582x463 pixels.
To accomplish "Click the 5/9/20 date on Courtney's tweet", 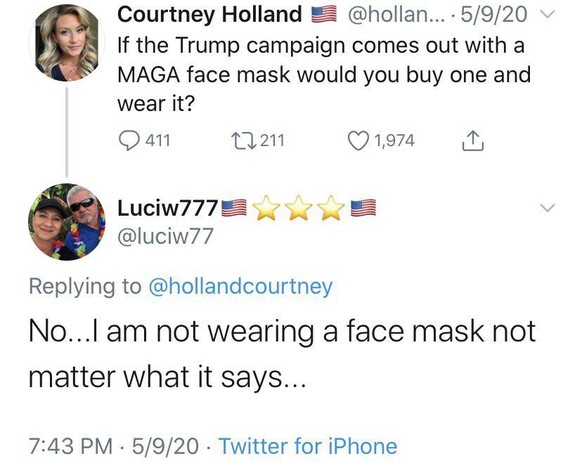I will coord(494,15).
